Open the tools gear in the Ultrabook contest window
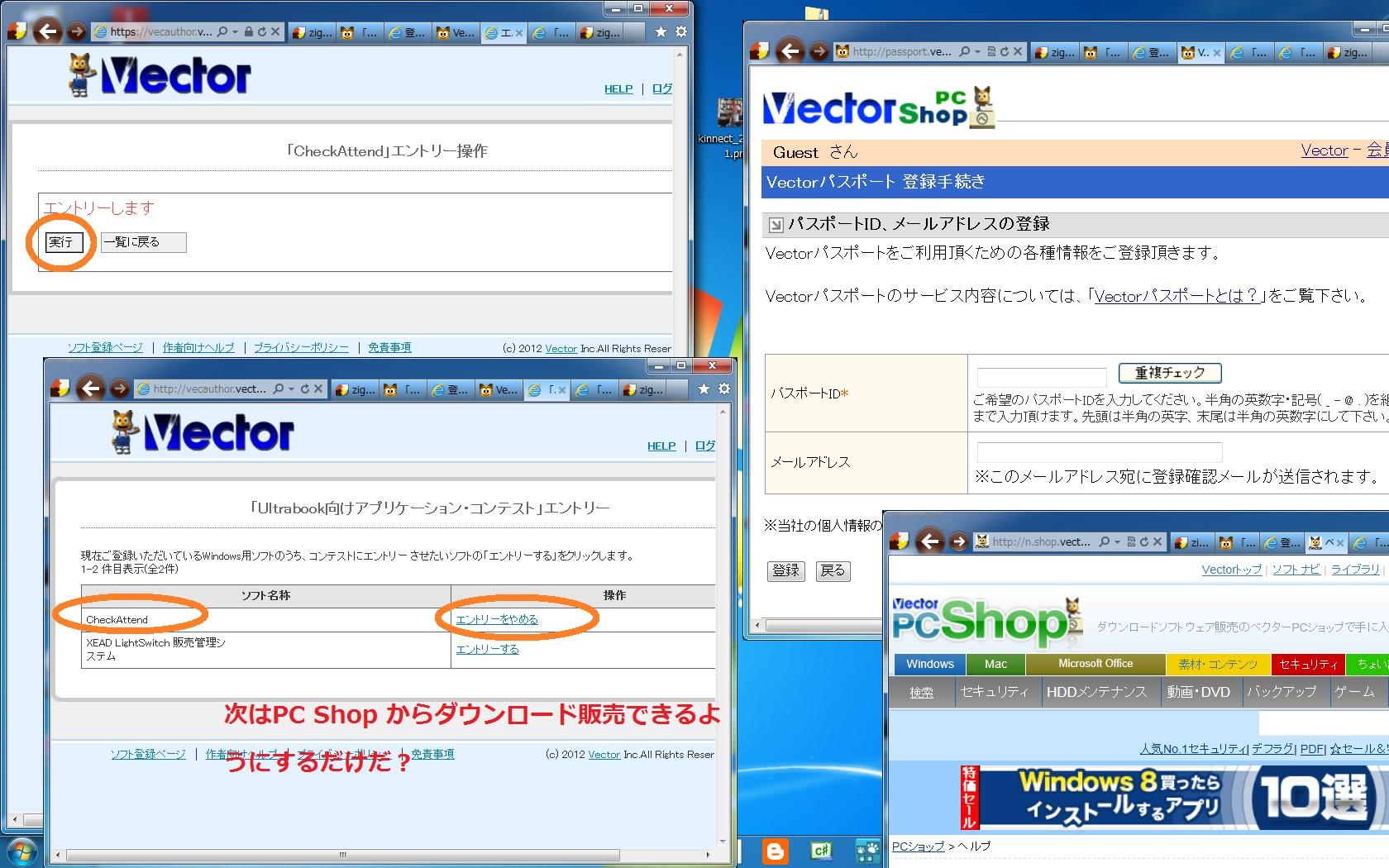 click(724, 389)
